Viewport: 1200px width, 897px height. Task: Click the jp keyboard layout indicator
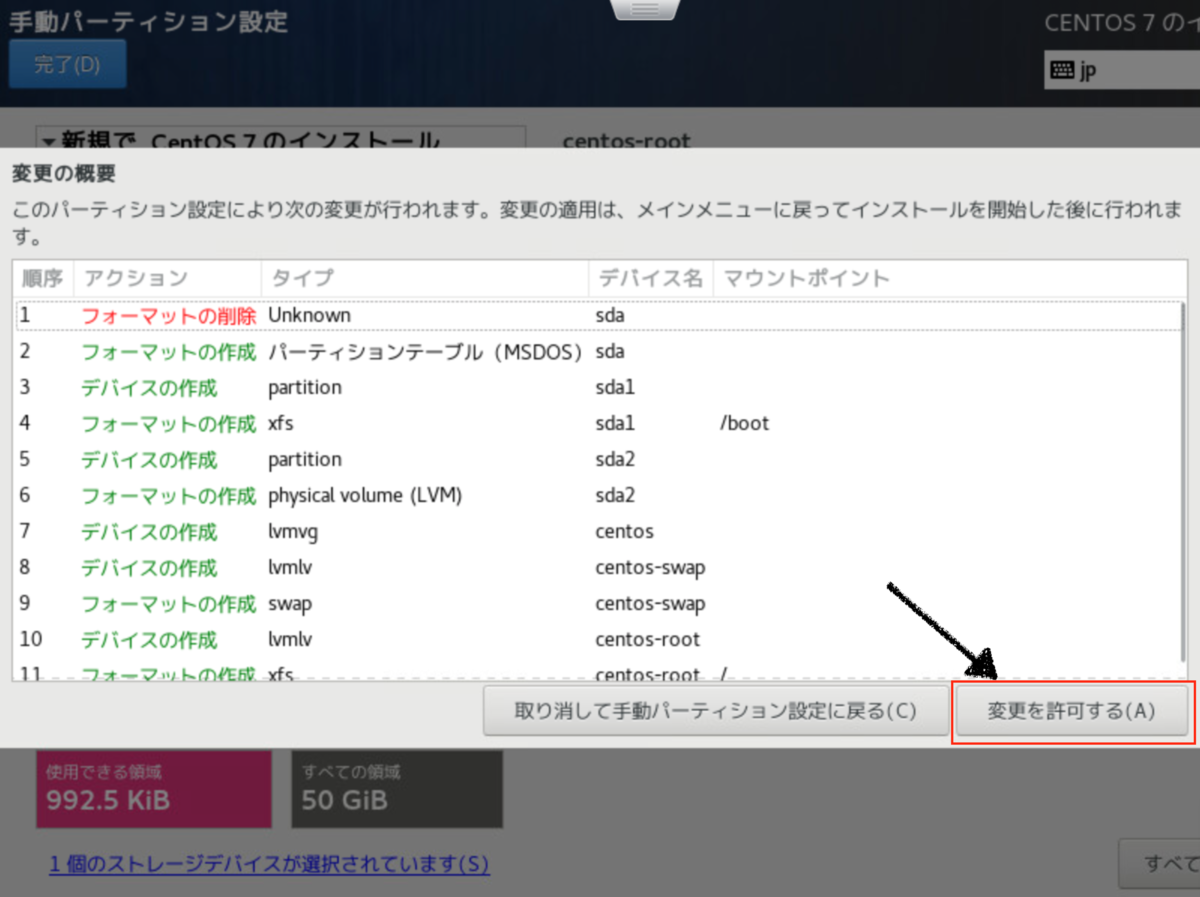click(1122, 70)
